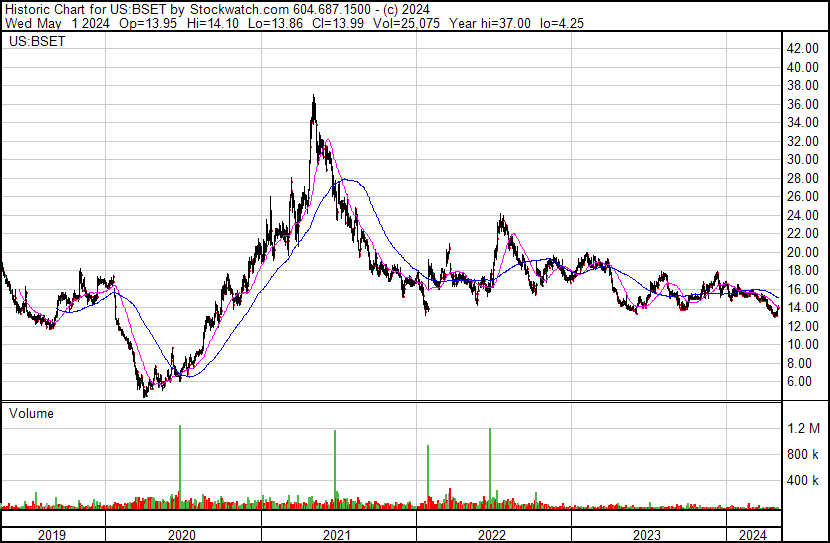The width and height of the screenshot is (830, 543).
Task: Click the magenta moving average peak near 32
Action: pyautogui.click(x=328, y=140)
